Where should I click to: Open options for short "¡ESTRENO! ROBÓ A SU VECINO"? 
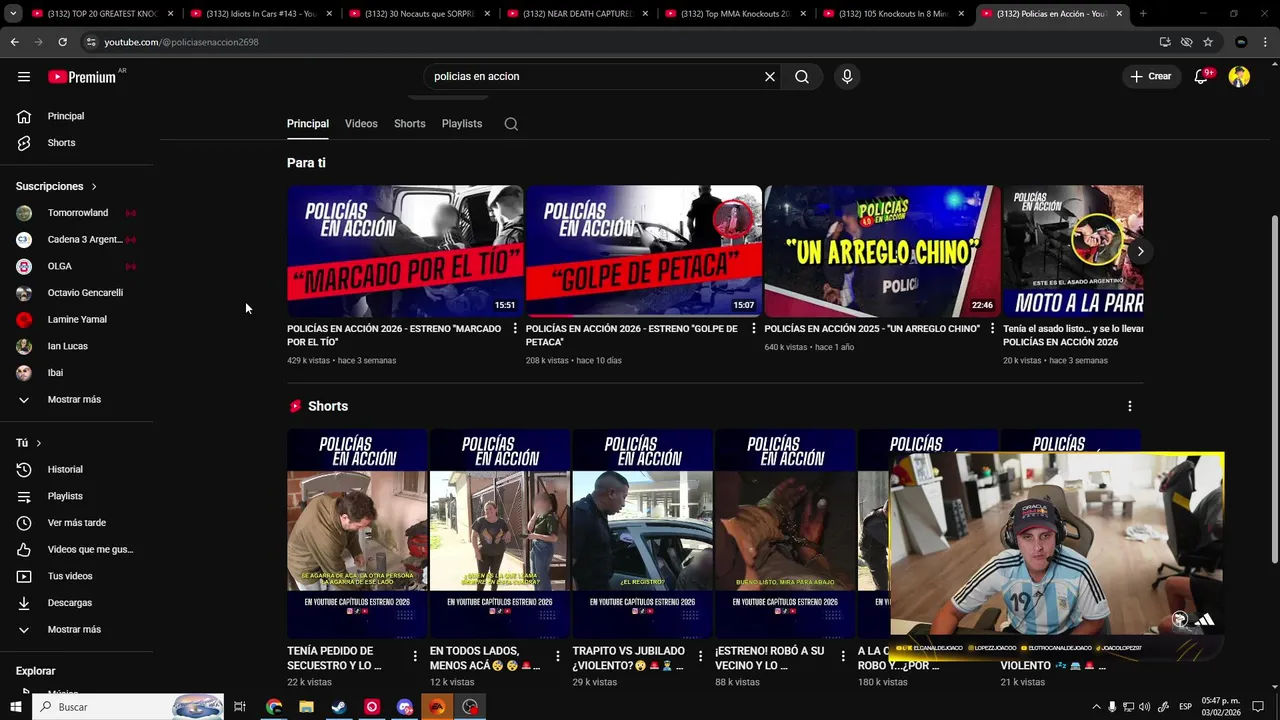pos(843,657)
